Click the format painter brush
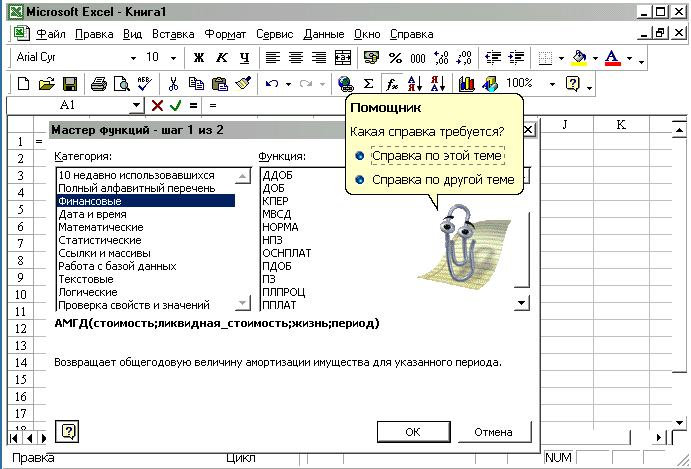The image size is (691, 469). coord(243,84)
